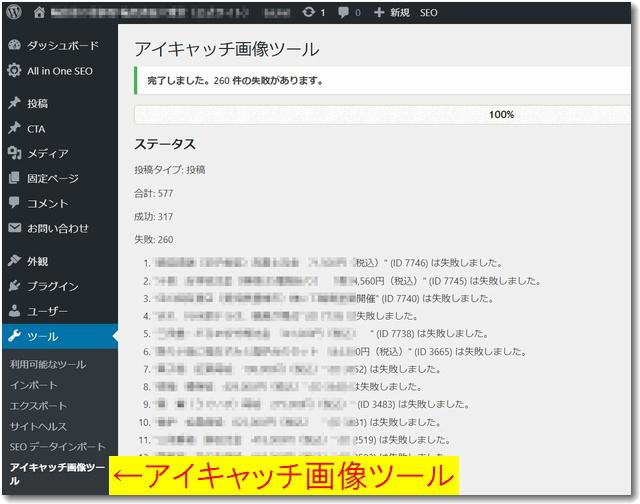Click the ダッシュボード gauge icon
640x504 pixels.
[x=14, y=45]
